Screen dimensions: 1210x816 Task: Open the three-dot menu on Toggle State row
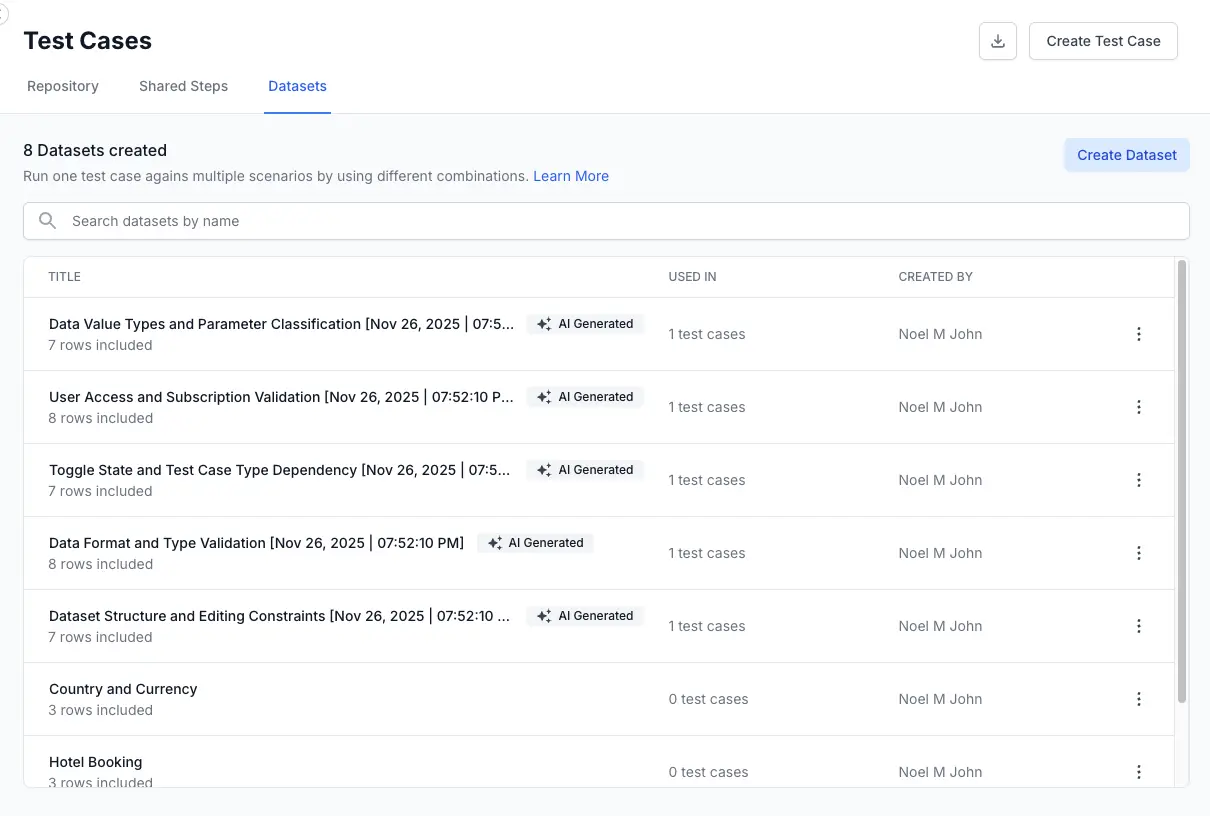[x=1139, y=480]
